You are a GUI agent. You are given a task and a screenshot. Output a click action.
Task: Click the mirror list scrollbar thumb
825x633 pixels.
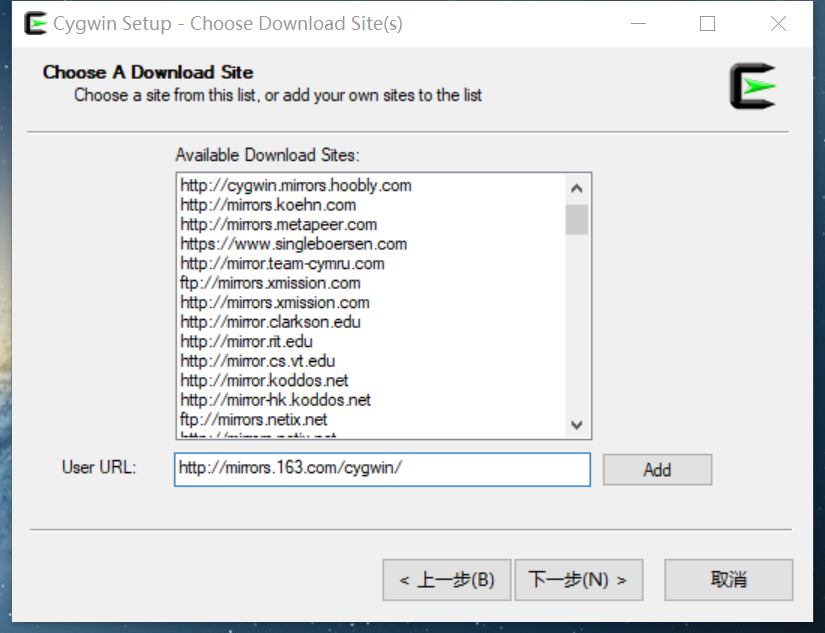[x=576, y=219]
